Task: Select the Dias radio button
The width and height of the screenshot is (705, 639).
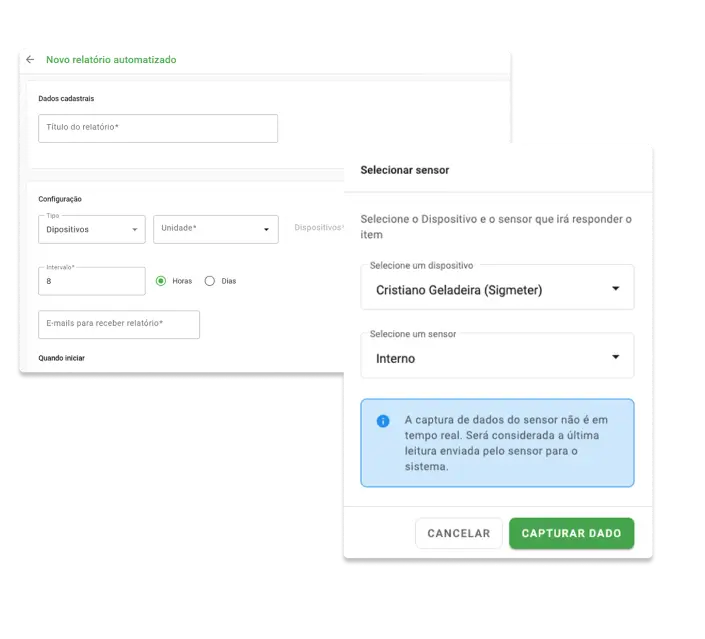Action: [210, 281]
